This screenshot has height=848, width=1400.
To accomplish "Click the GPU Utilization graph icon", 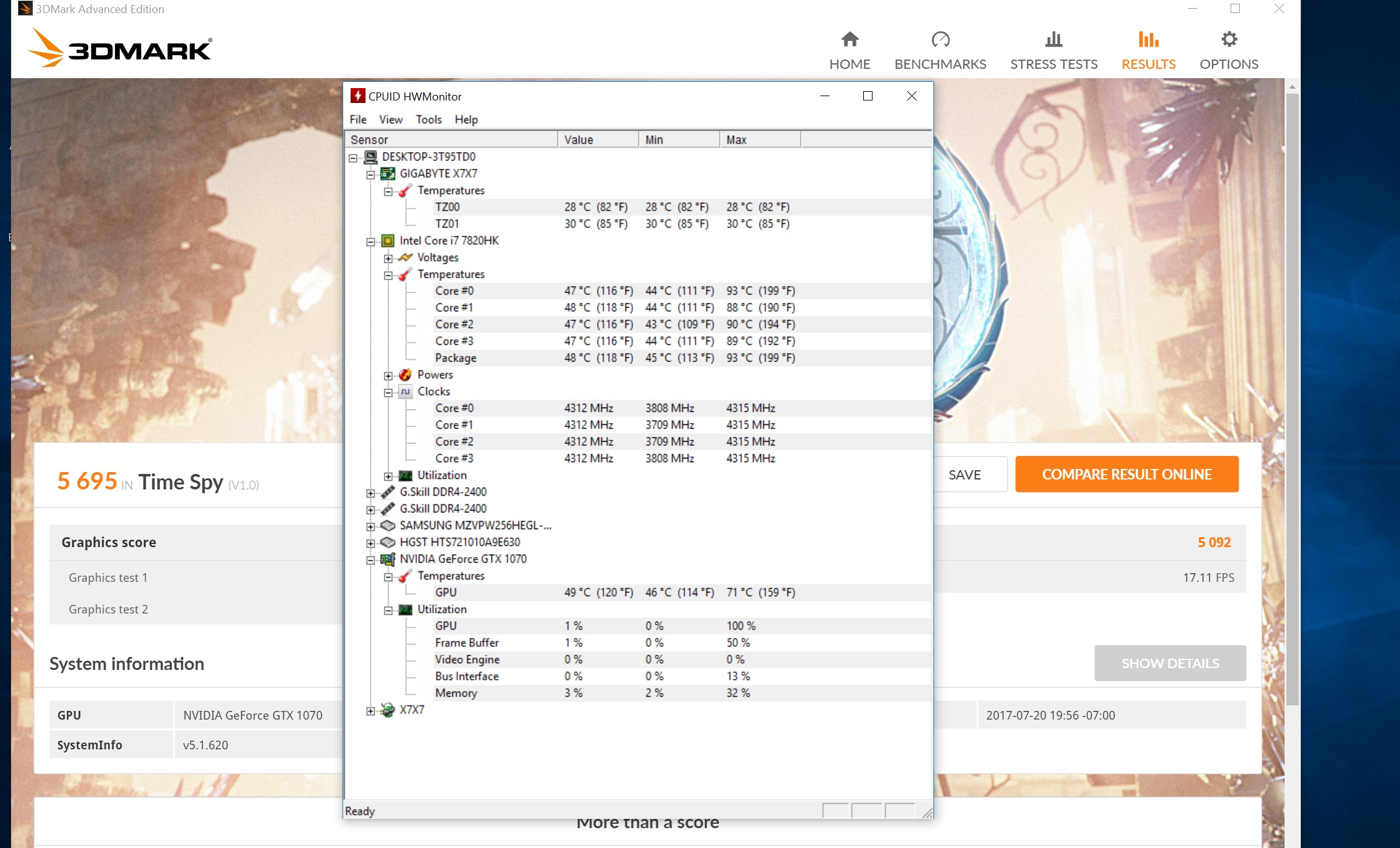I will click(405, 609).
